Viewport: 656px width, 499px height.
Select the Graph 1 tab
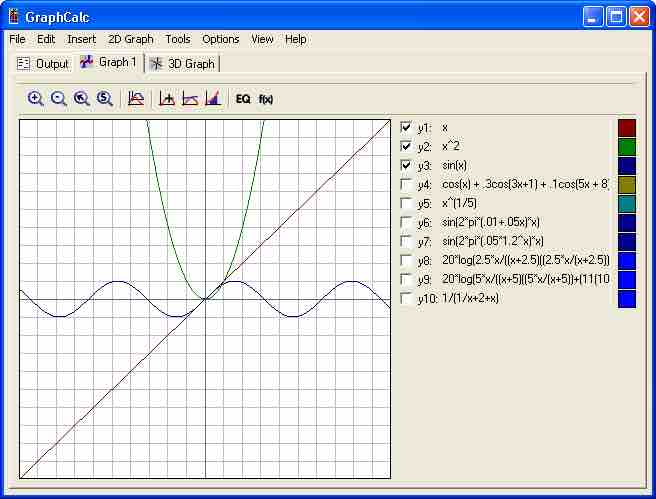coord(109,62)
